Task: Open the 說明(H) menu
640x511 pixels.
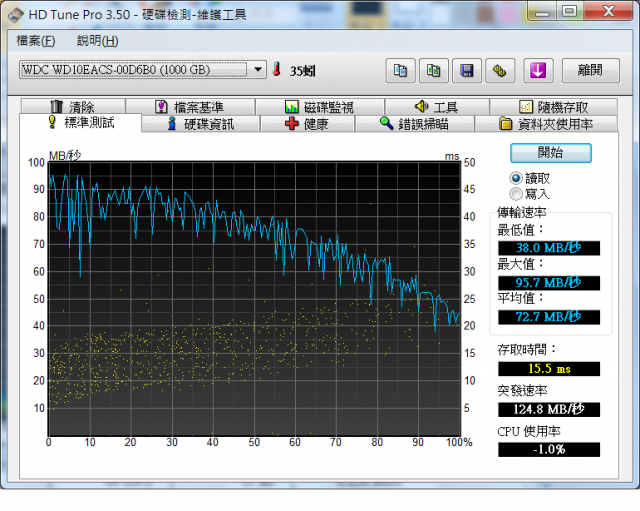Action: point(98,41)
